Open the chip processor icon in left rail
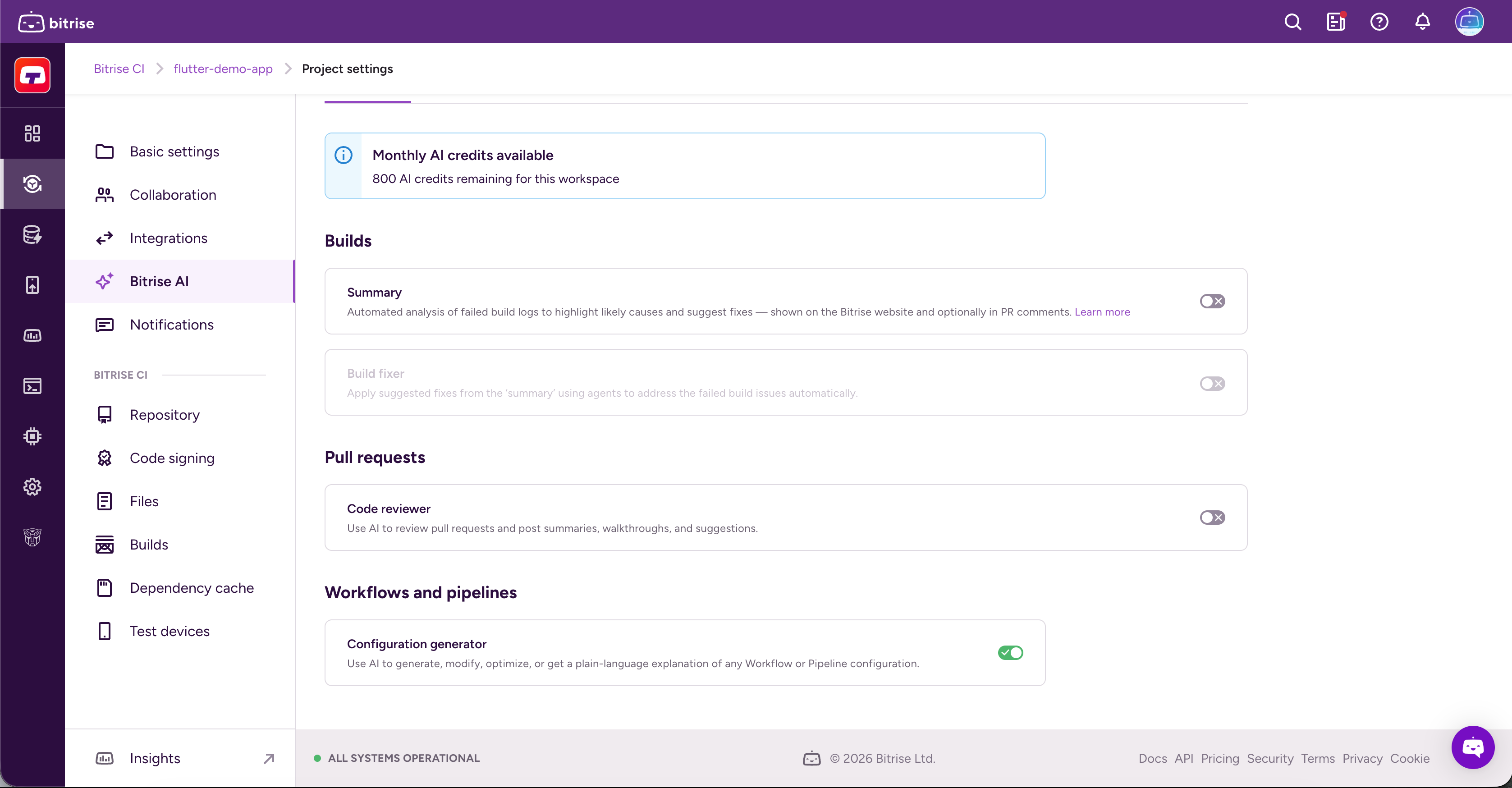This screenshot has width=1512, height=788. click(x=32, y=436)
